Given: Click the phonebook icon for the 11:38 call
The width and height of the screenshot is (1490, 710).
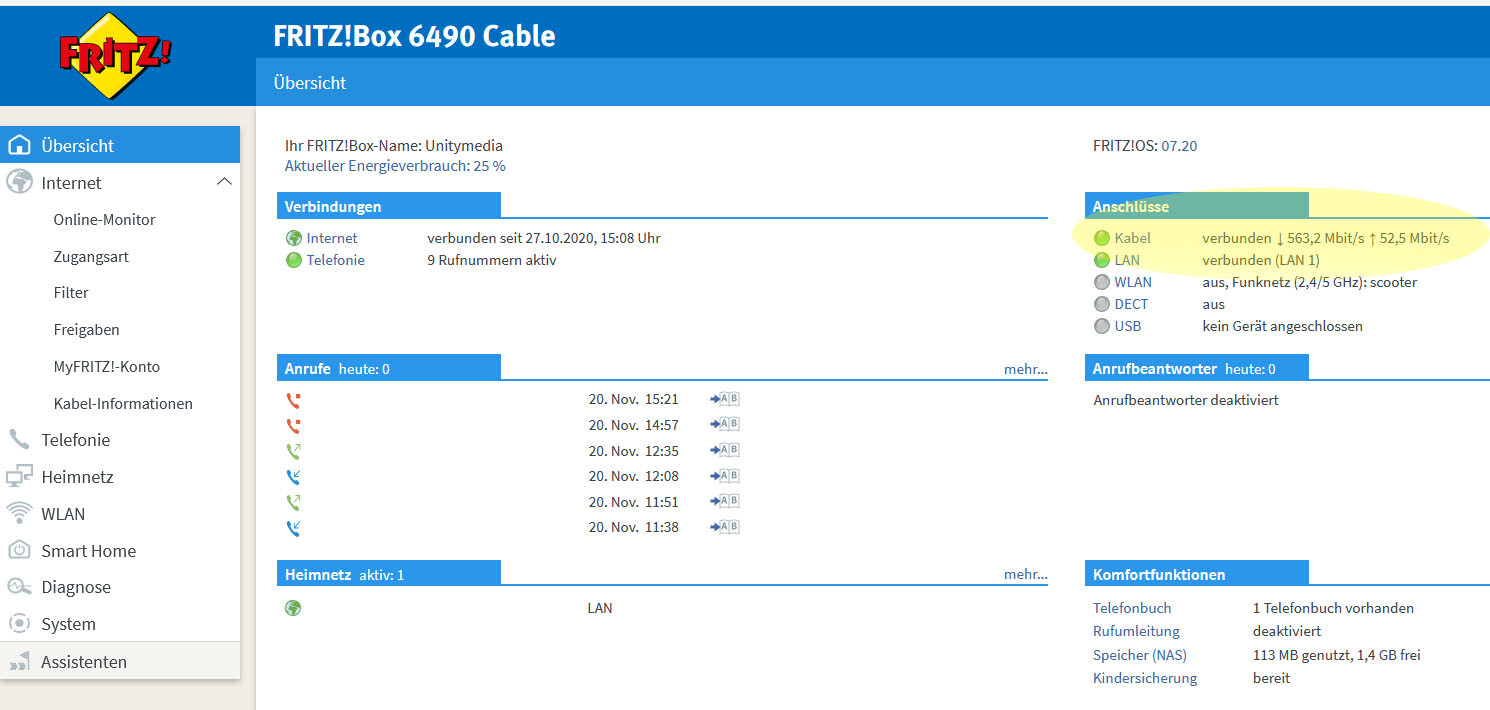Looking at the screenshot, I should point(725,527).
